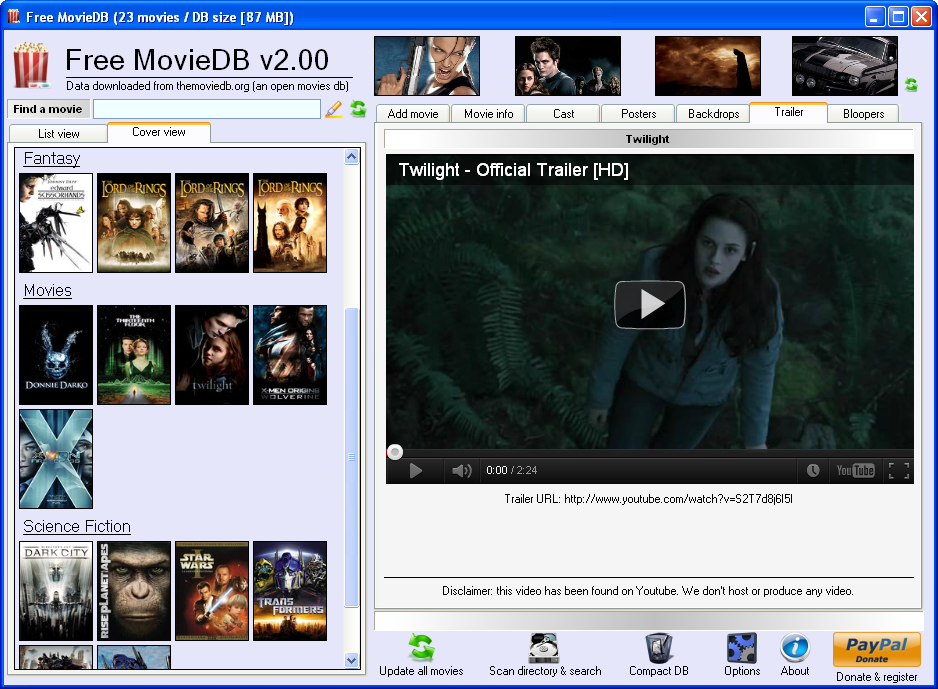Image resolution: width=938 pixels, height=689 pixels.
Task: Click the cover list scrollbar thumb
Action: point(352,458)
